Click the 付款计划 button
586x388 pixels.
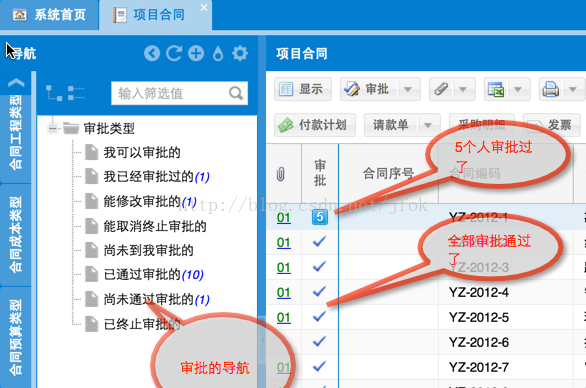click(x=315, y=125)
